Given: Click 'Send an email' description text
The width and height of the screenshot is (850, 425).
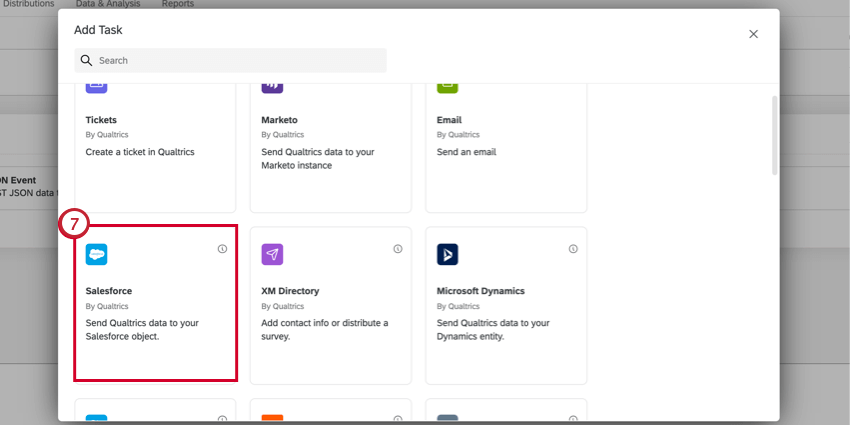Looking at the screenshot, I should 466,152.
